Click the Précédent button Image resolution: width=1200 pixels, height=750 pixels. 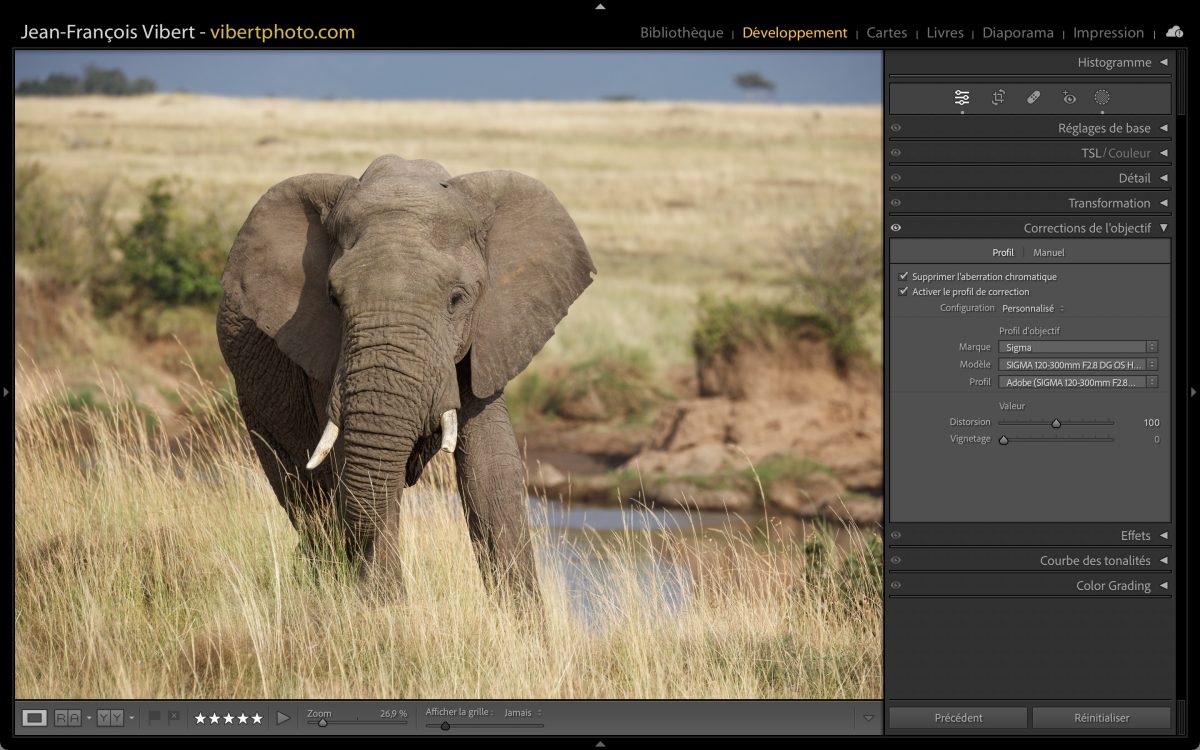point(958,718)
